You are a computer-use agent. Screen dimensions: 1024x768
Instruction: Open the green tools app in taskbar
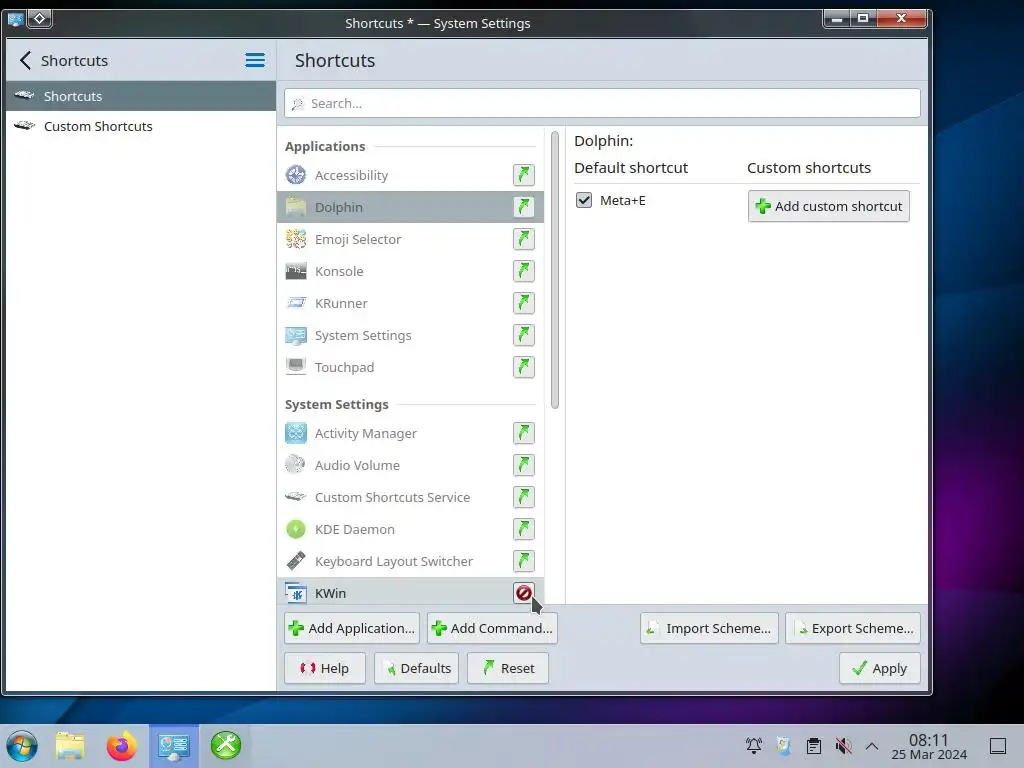pos(226,745)
